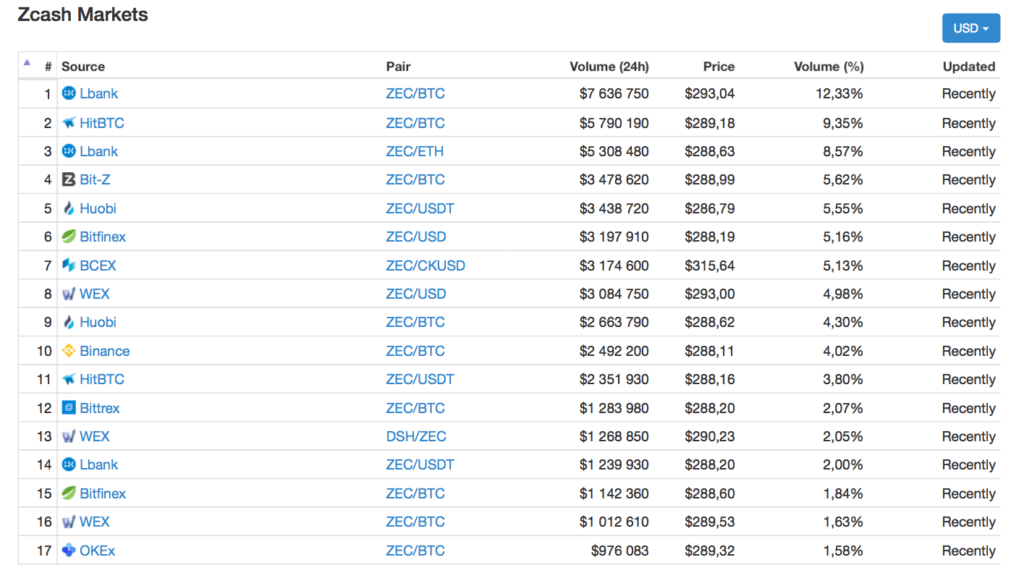
Task: Click the sort arrow beside the # column
Action: 27,63
